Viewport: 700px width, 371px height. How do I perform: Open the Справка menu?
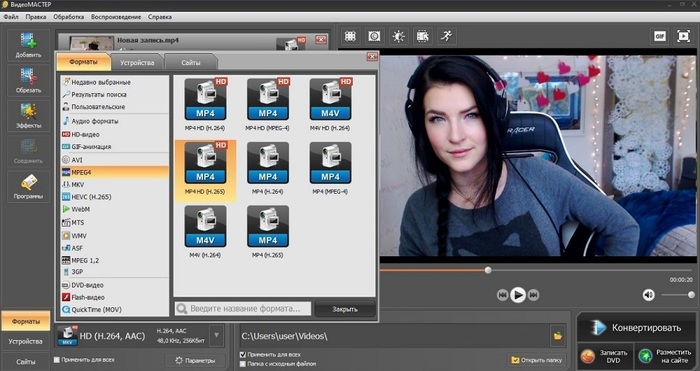tap(160, 17)
